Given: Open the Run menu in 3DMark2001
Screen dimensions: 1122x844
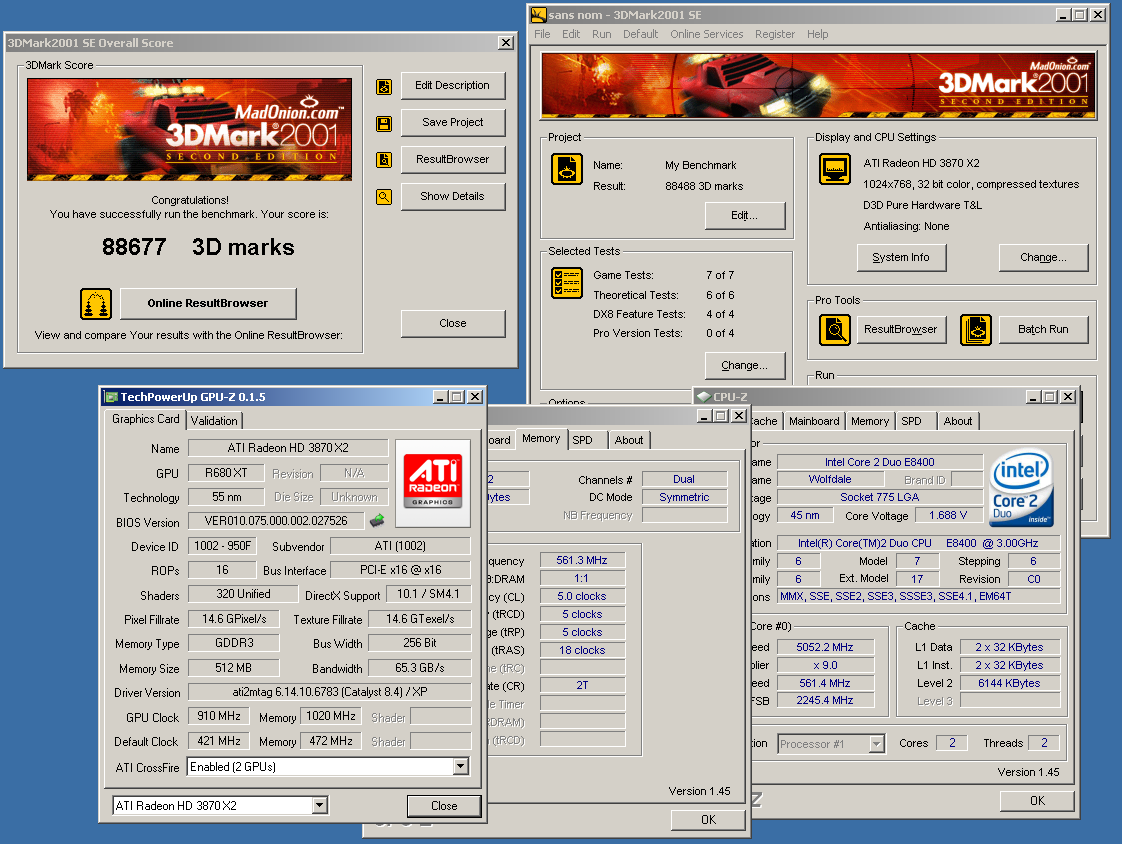Looking at the screenshot, I should point(602,34).
